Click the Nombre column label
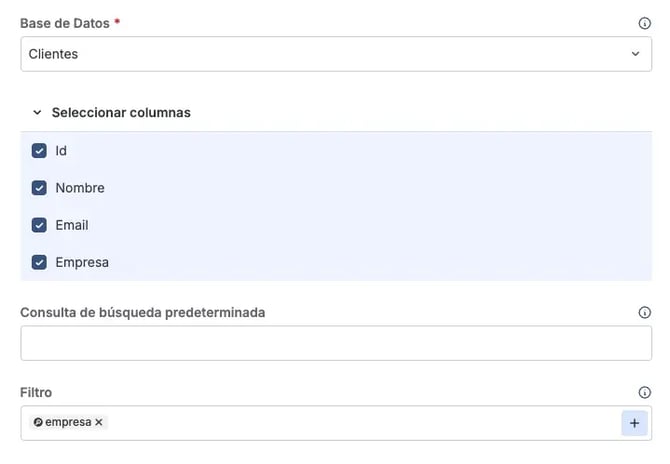 (x=80, y=188)
